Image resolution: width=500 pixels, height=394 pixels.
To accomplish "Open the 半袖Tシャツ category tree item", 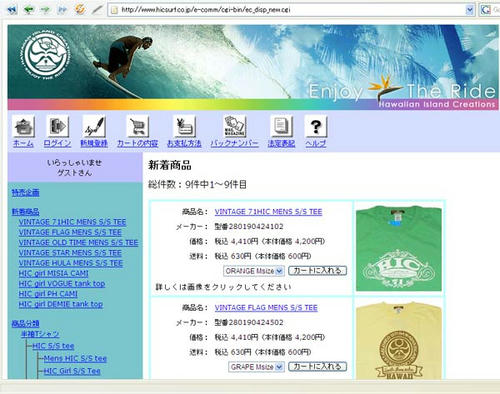I will coord(40,334).
